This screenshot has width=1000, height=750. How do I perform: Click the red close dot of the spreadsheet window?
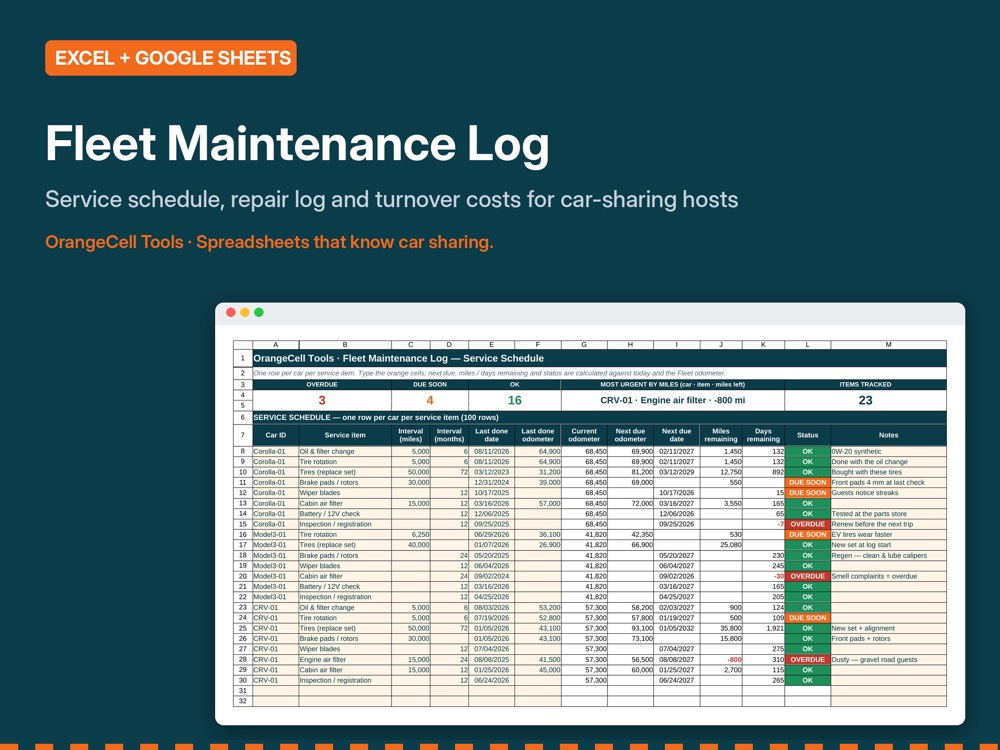[231, 312]
